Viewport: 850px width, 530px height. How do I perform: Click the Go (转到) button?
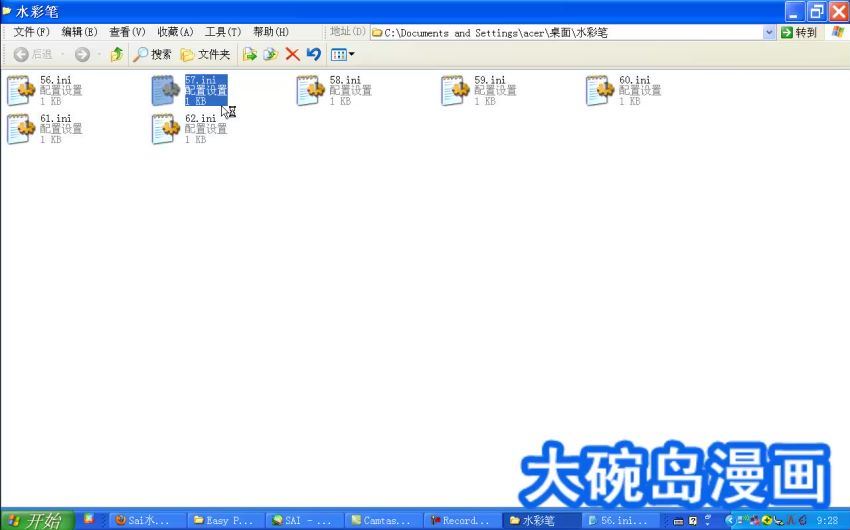[798, 33]
